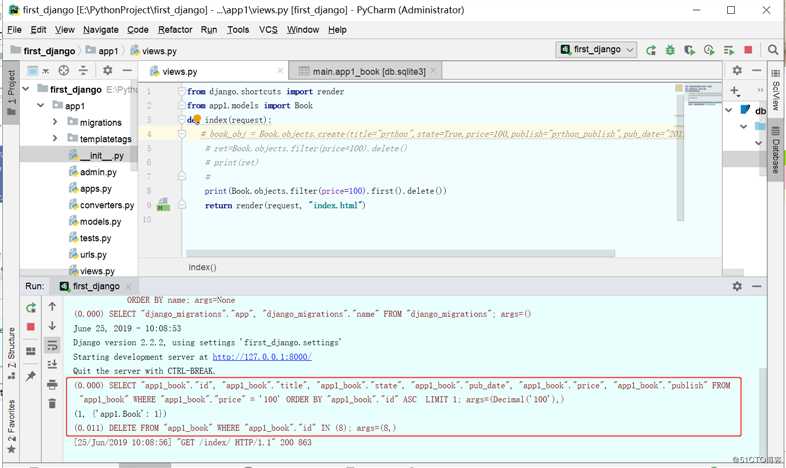Click the index() breadcrumb below editor
786x468 pixels.
point(203,267)
